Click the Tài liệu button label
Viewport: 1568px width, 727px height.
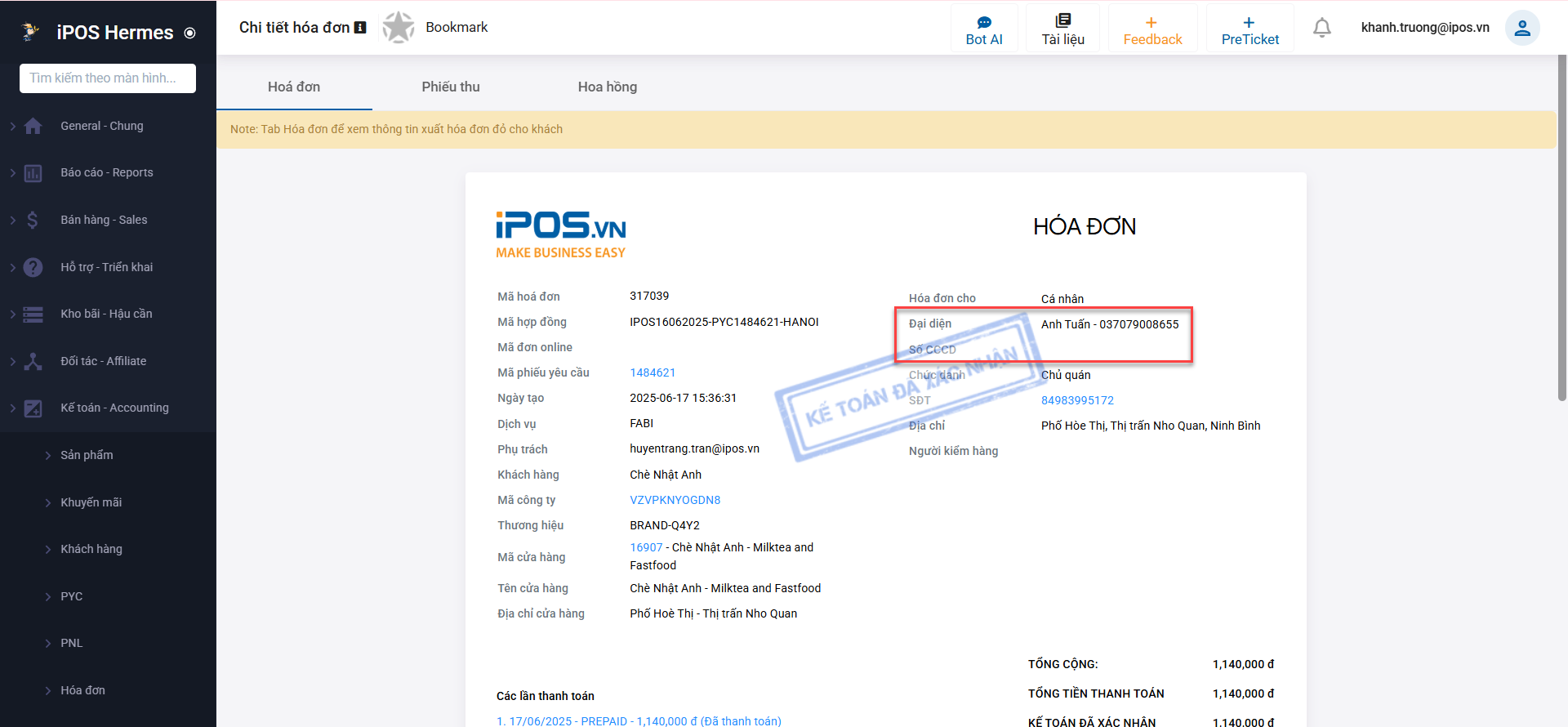[x=1063, y=39]
